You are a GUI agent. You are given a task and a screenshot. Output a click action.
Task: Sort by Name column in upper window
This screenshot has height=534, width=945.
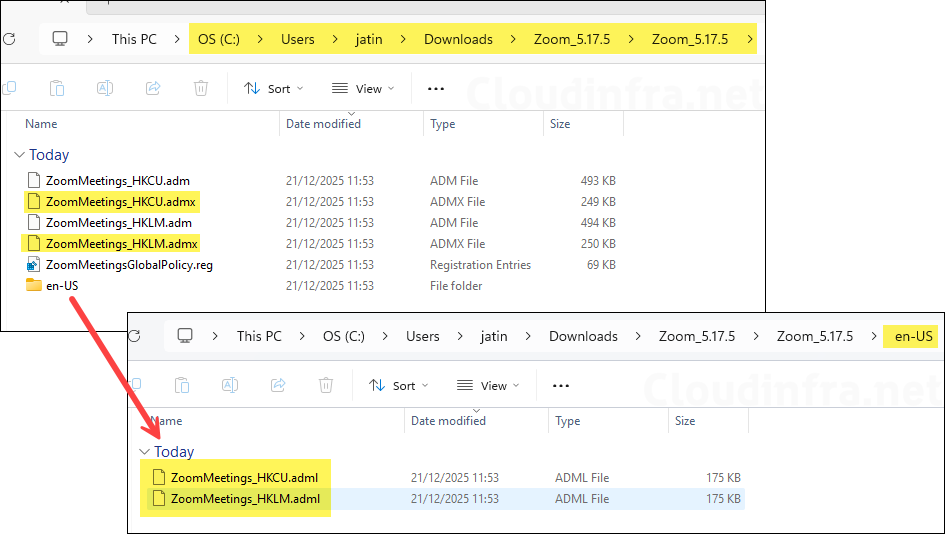41,124
